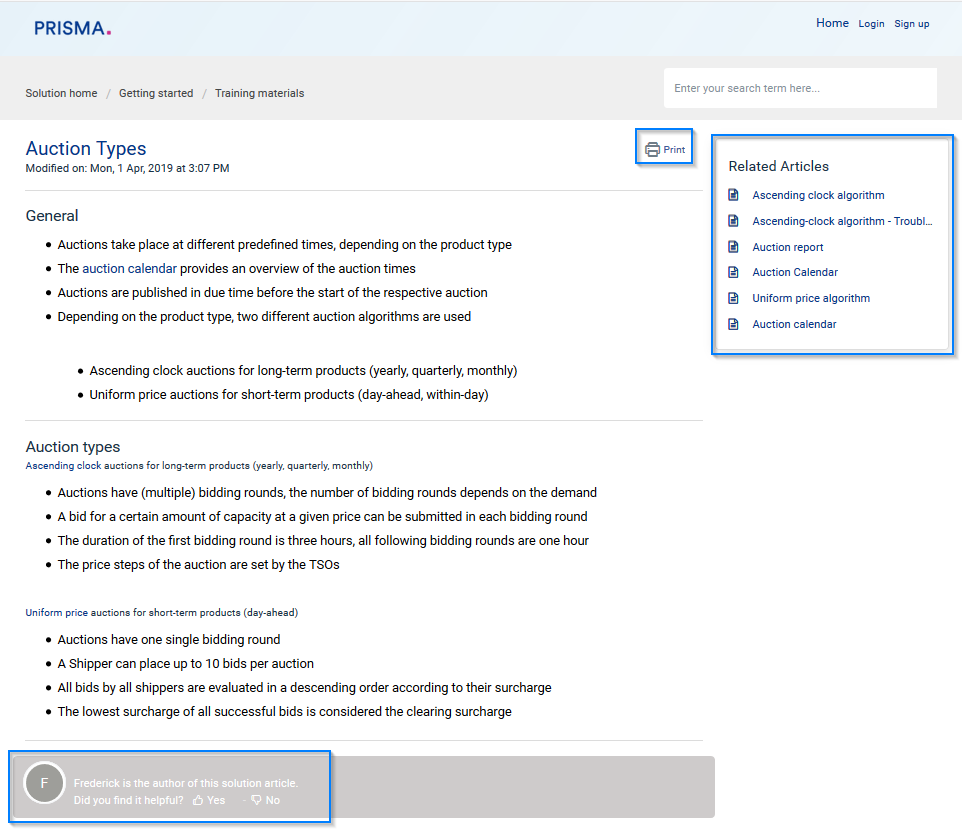Open the Getting started breadcrumb
The width and height of the screenshot is (962, 834).
click(156, 93)
